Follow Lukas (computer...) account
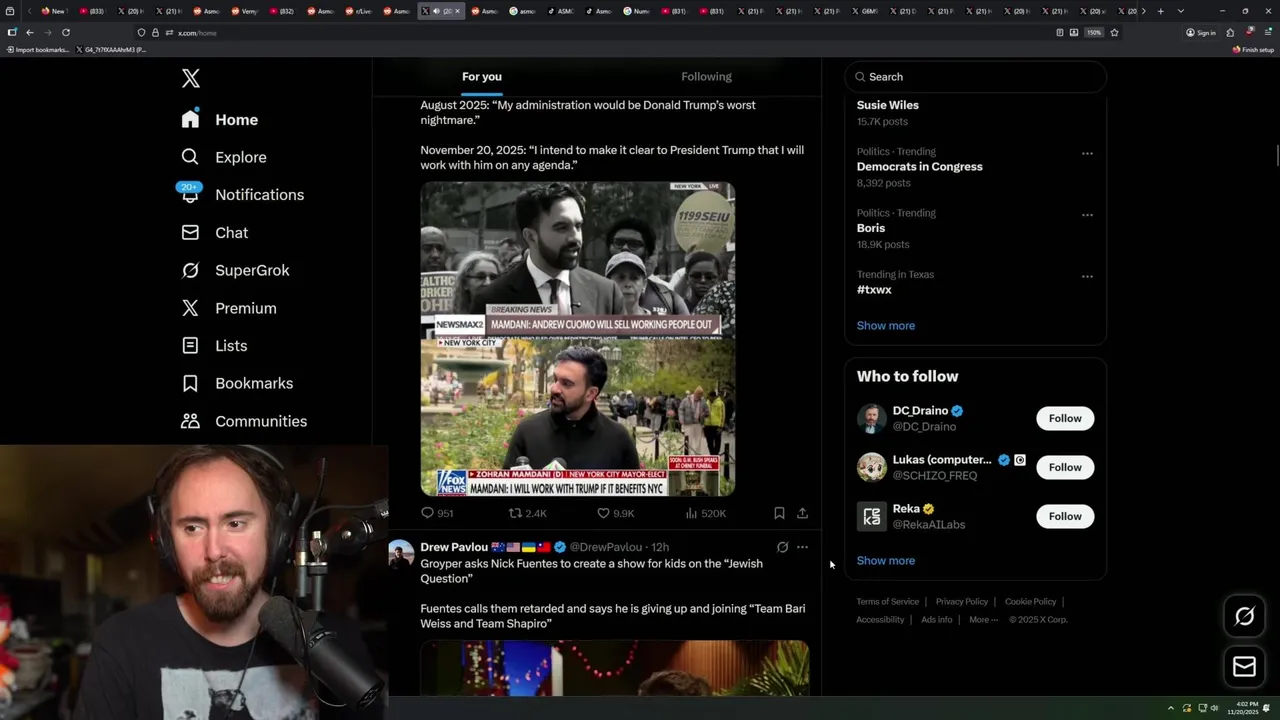 tap(1065, 467)
